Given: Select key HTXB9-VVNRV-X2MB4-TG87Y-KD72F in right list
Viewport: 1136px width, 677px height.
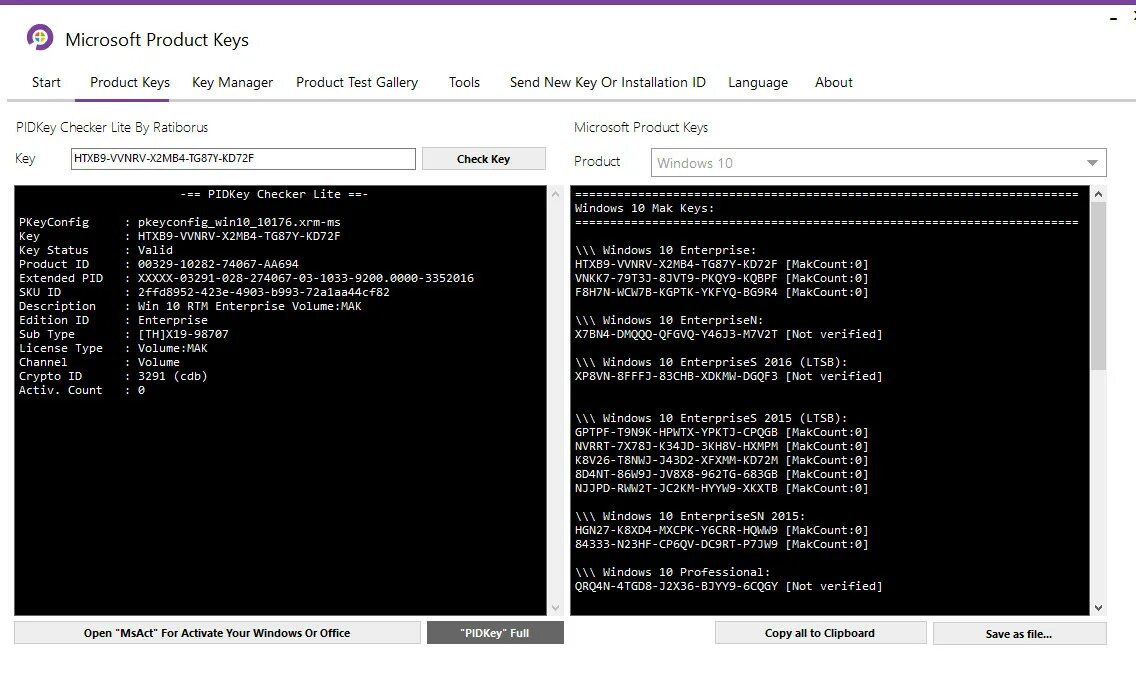Looking at the screenshot, I should pos(676,264).
